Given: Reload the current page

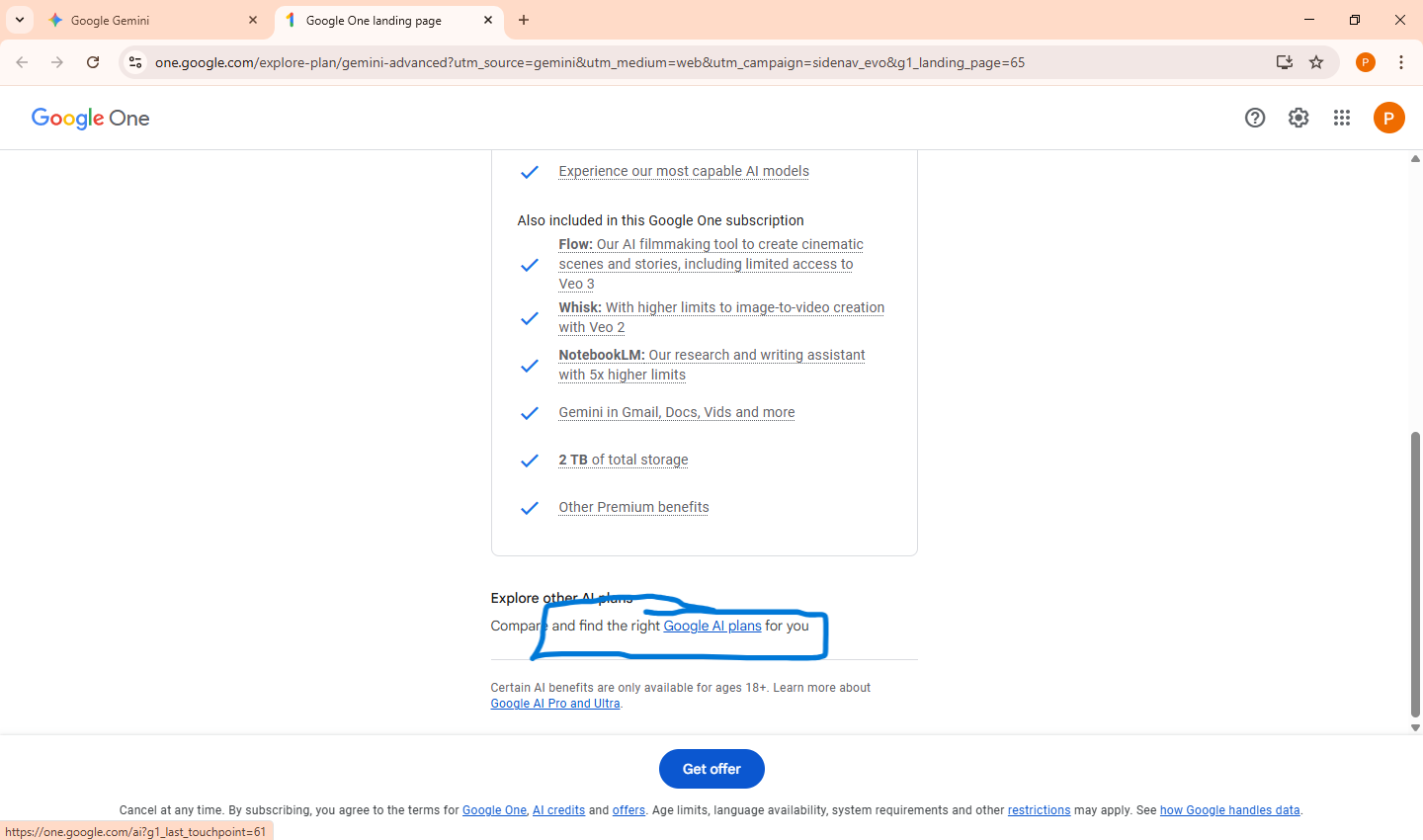Looking at the screenshot, I should pyautogui.click(x=93, y=62).
